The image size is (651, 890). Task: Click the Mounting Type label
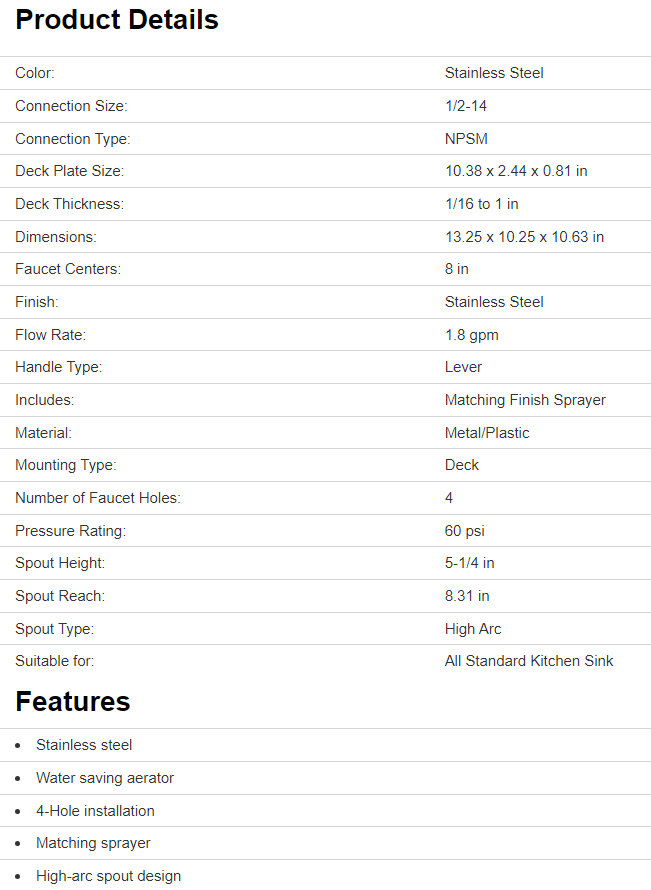[x=66, y=465]
